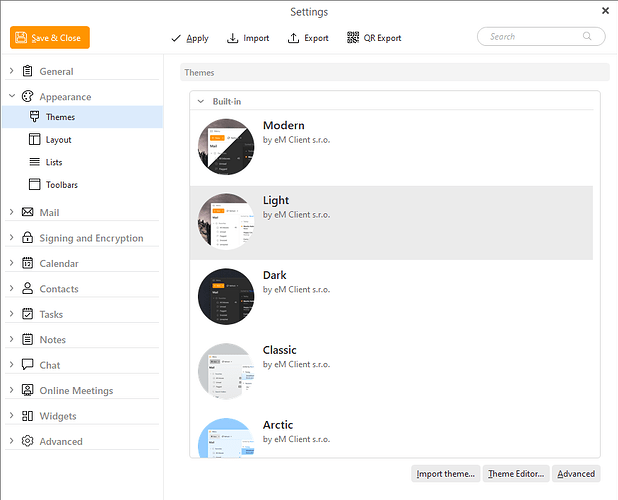This screenshot has width=618, height=500.
Task: Select the Classic theme thumbnail
Action: (x=226, y=371)
